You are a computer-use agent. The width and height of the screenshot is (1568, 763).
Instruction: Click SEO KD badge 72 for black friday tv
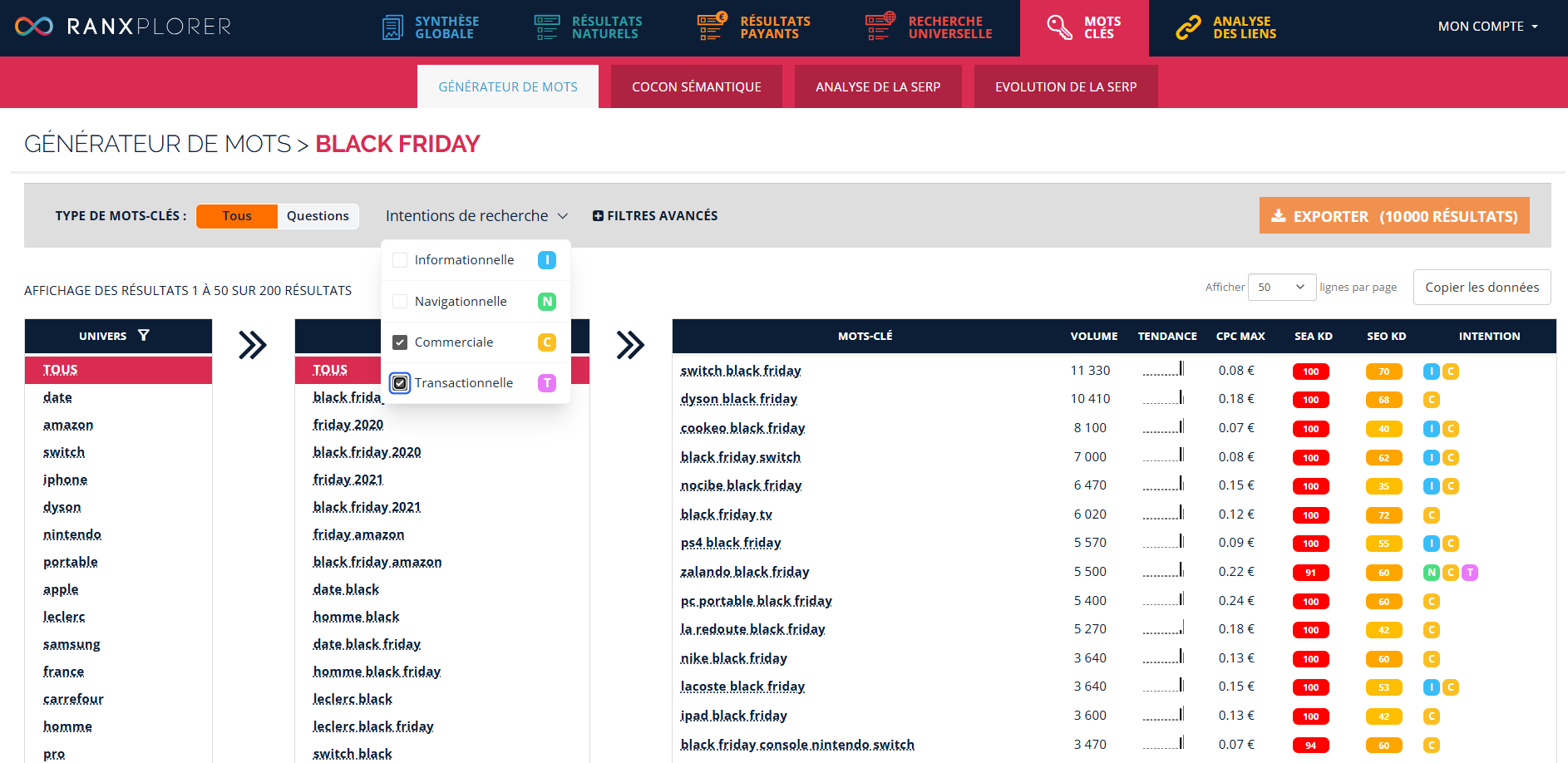(1383, 515)
